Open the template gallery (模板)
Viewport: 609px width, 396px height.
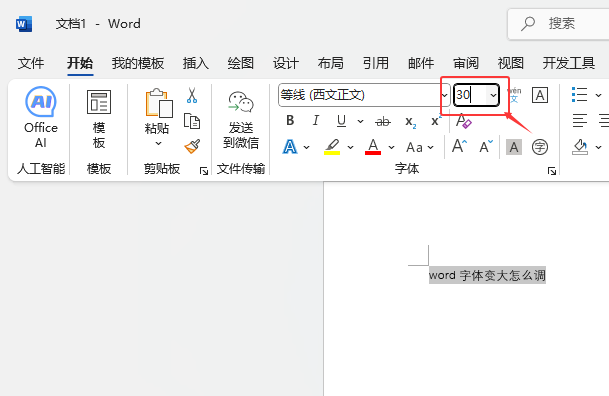coord(99,119)
